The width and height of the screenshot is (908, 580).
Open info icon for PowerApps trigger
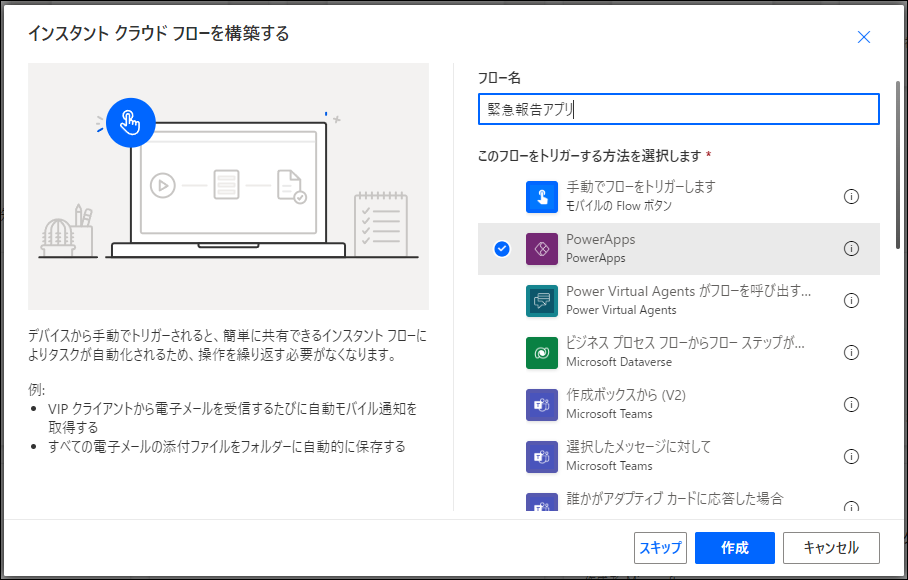point(851,249)
